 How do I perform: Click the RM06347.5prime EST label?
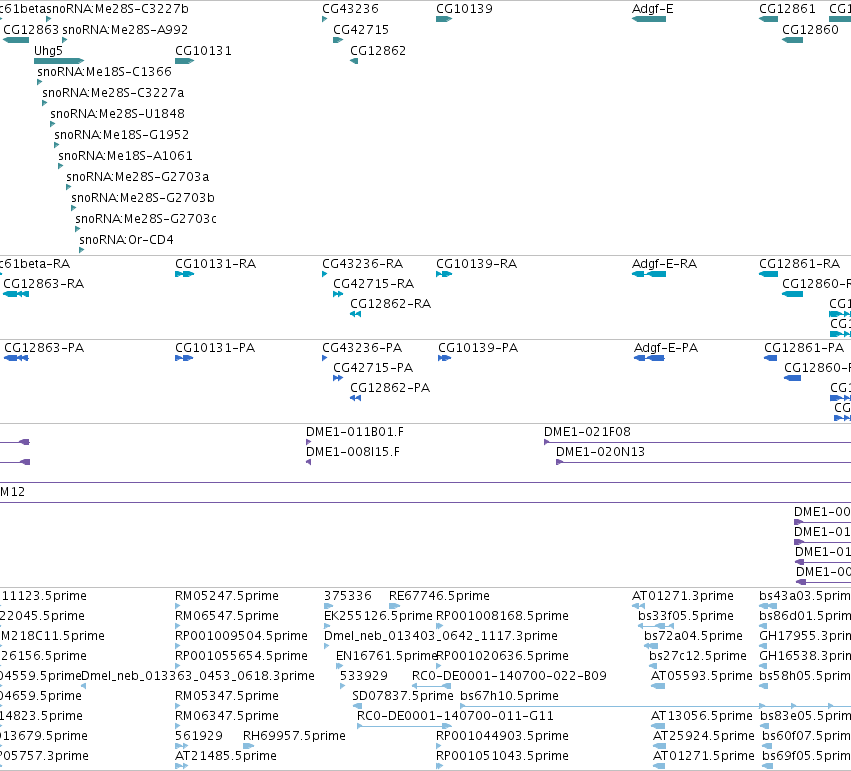click(227, 716)
